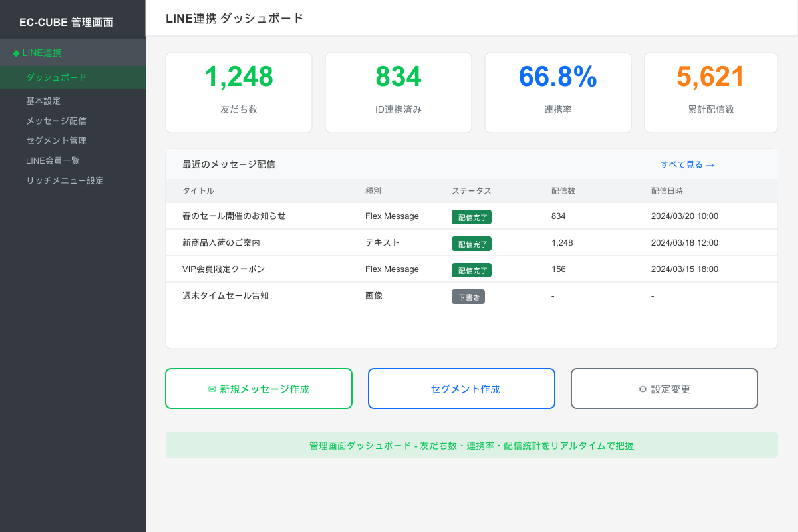The image size is (798, 532).
Task: Click the テキスト type cell
Action: click(382, 243)
